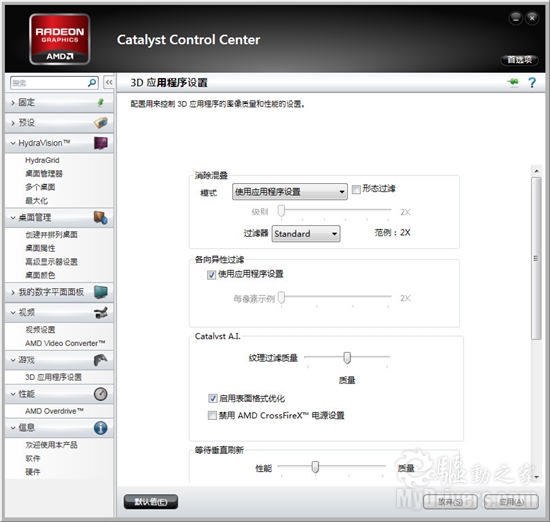Open help with the question mark icon
This screenshot has height=522, width=550.
pos(532,83)
